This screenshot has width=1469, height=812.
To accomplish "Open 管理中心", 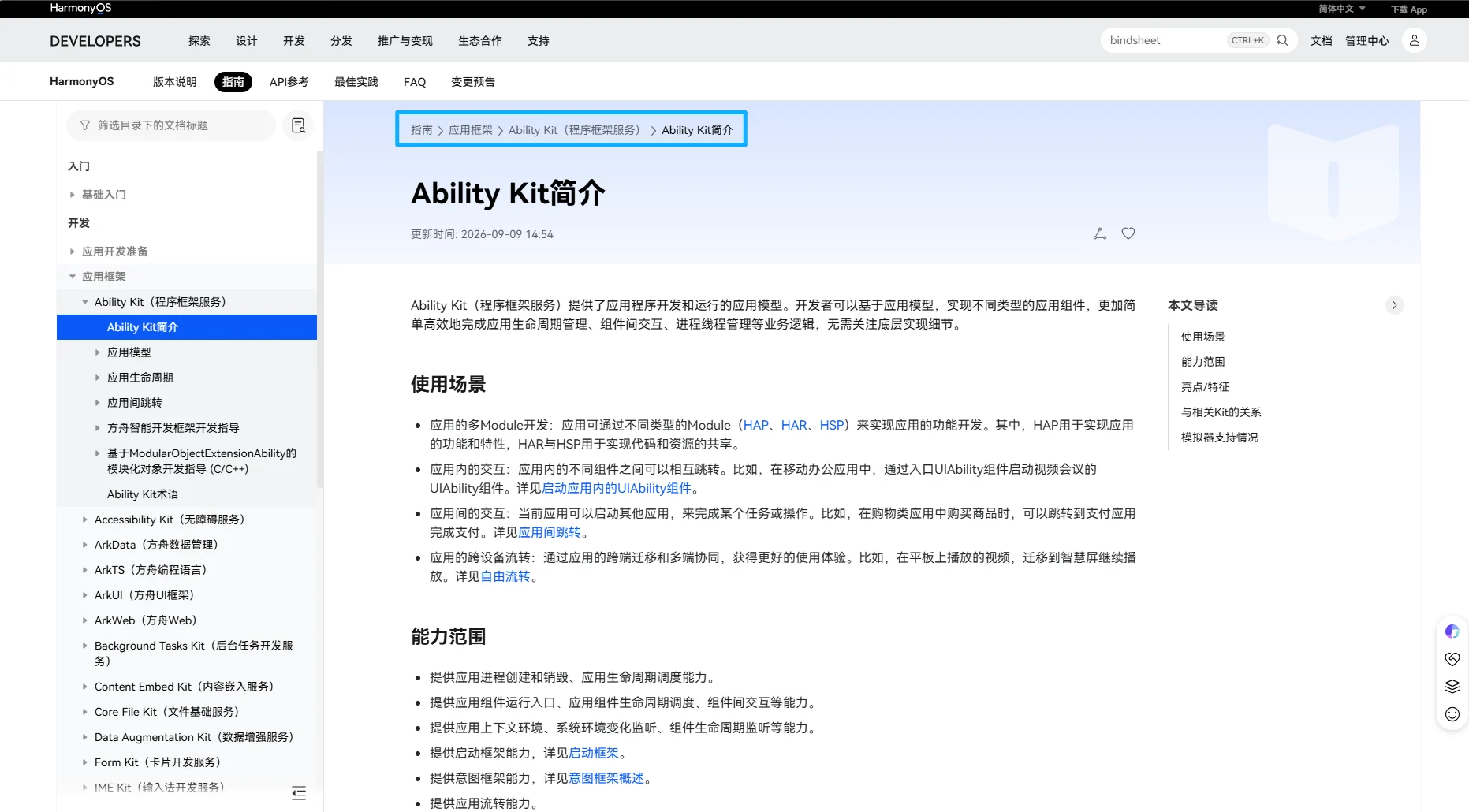I will 1367,41.
